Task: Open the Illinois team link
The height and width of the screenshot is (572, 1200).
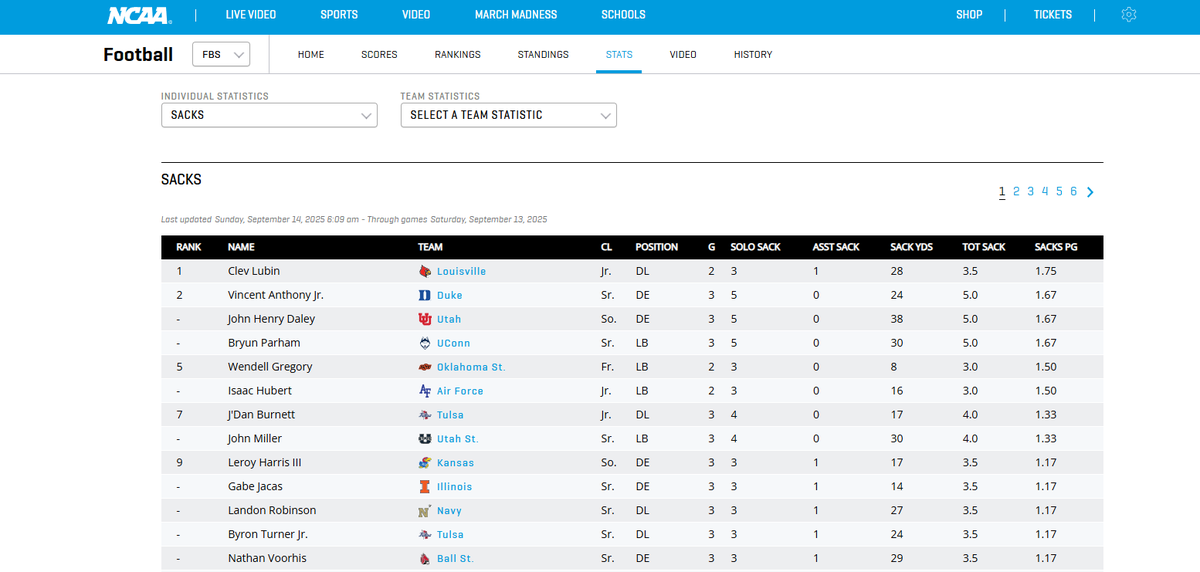Action: pyautogui.click(x=454, y=487)
